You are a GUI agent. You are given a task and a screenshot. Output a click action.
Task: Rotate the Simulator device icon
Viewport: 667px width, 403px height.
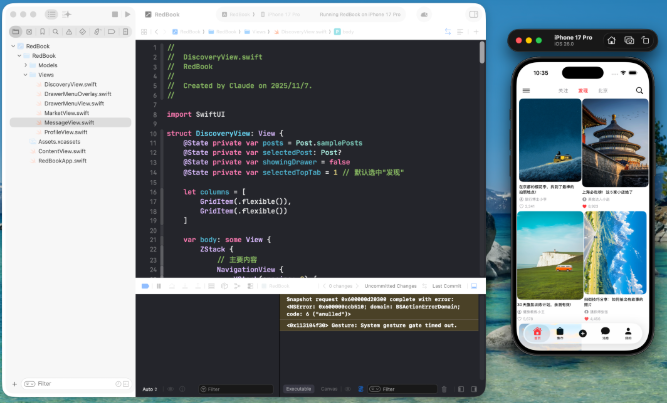pos(645,40)
